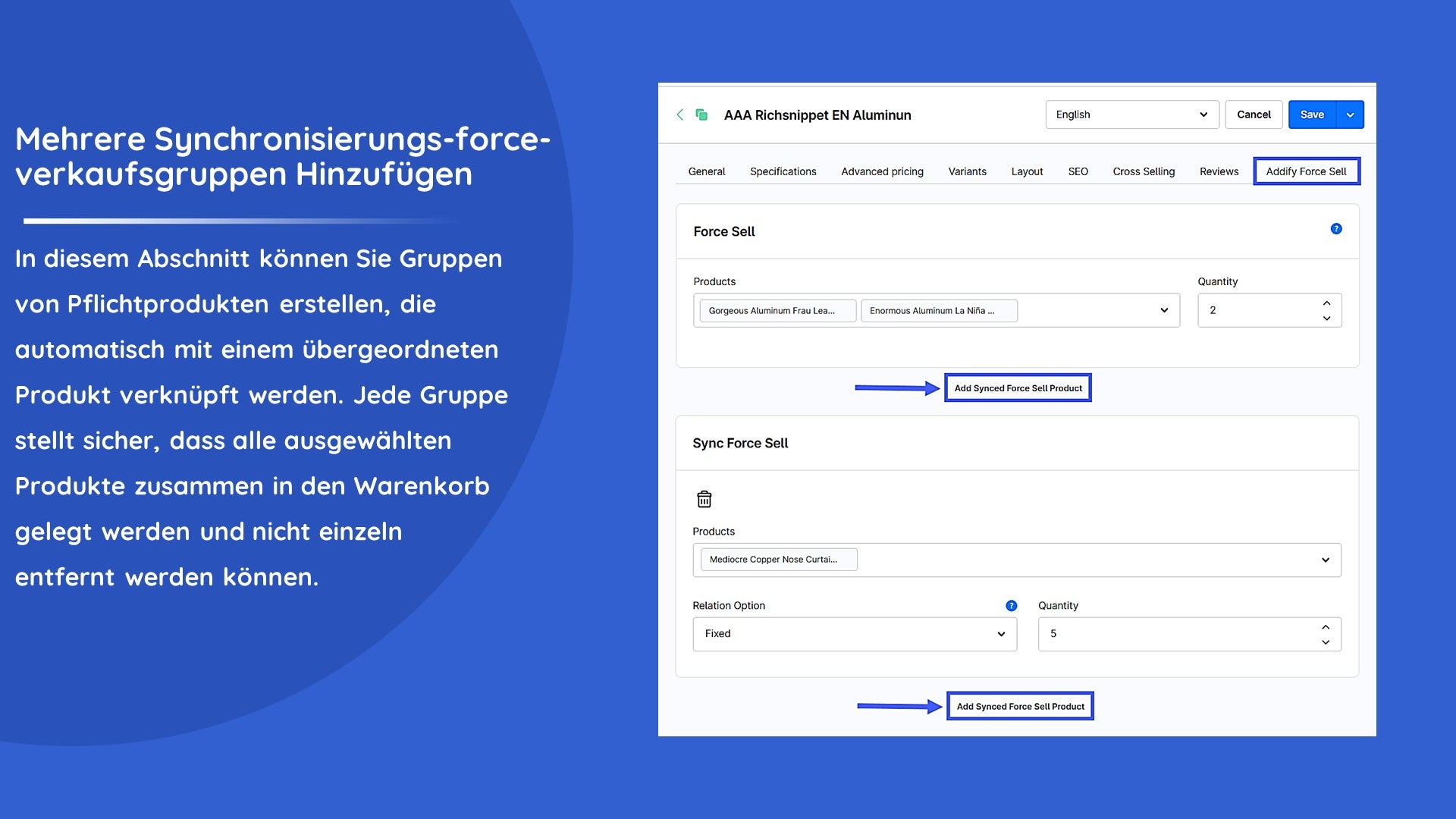This screenshot has height=819, width=1456.
Task: Increase Force Sell quantity with up arrow
Action: (x=1326, y=303)
